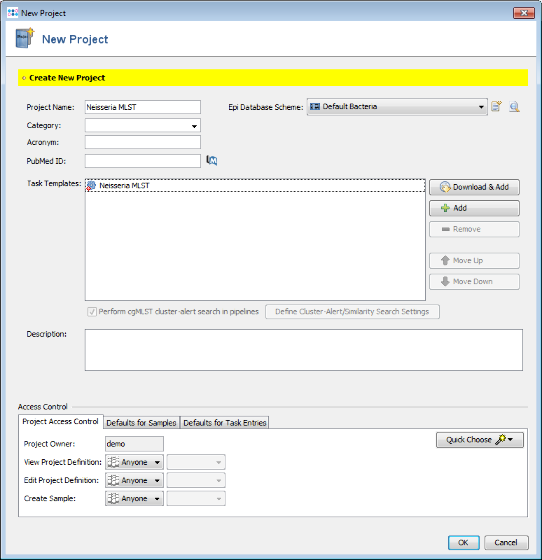Click the PubMed ID input field
Screen dimensions: 542x560
point(143,161)
